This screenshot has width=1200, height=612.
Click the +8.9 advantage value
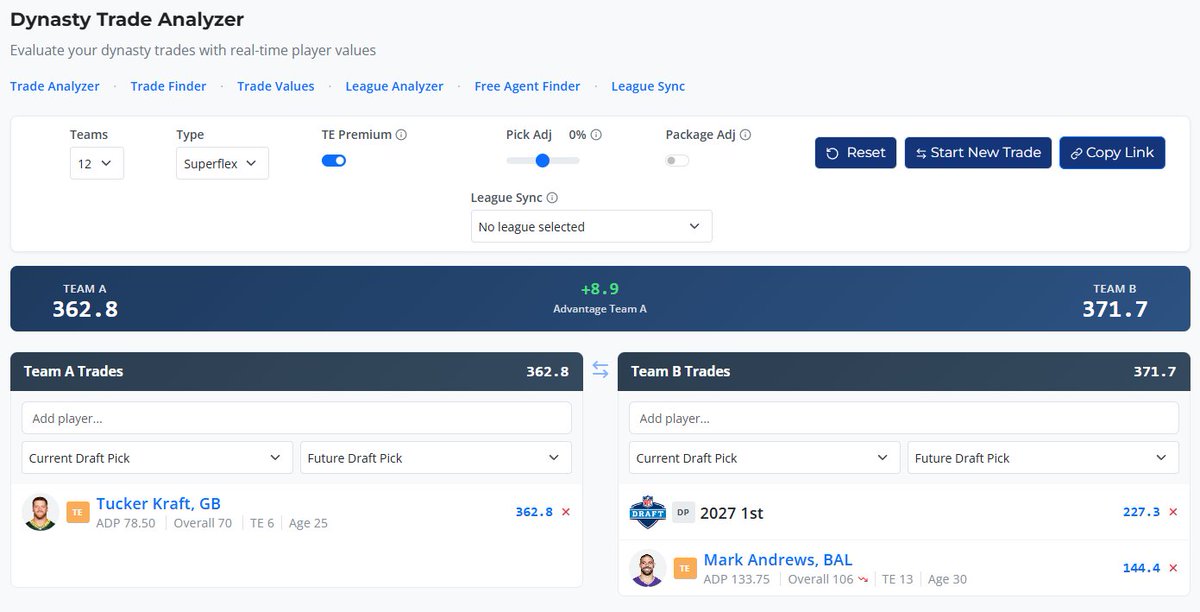[600, 289]
